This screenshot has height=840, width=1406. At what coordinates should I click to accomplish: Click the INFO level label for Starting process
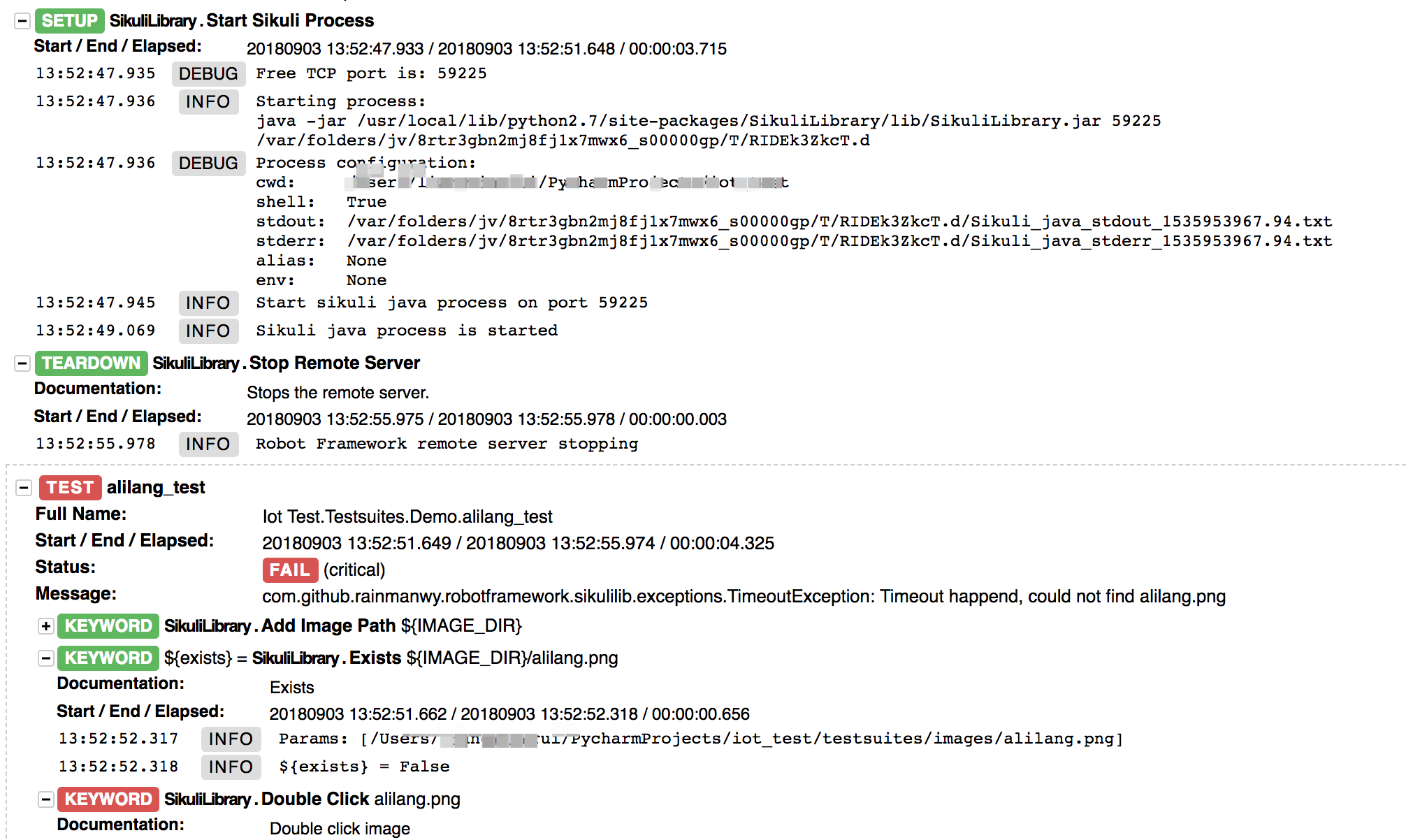(x=208, y=102)
